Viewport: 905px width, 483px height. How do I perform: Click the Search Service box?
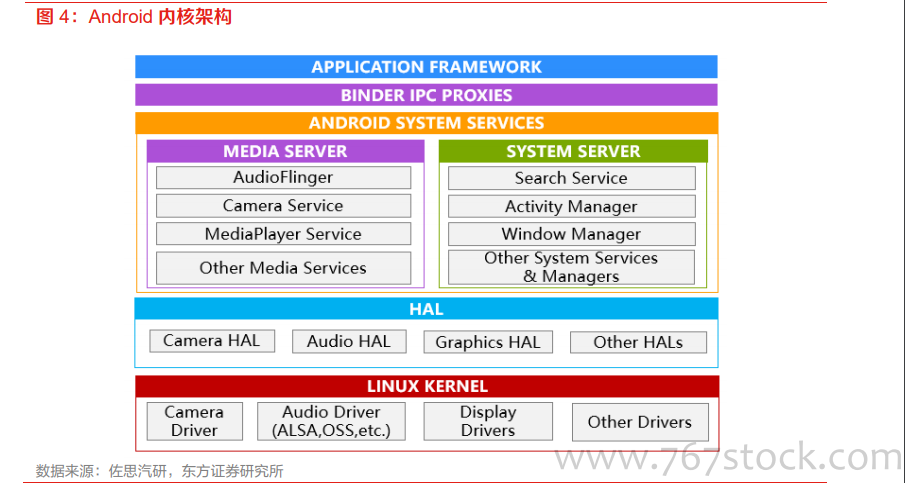coord(571,178)
